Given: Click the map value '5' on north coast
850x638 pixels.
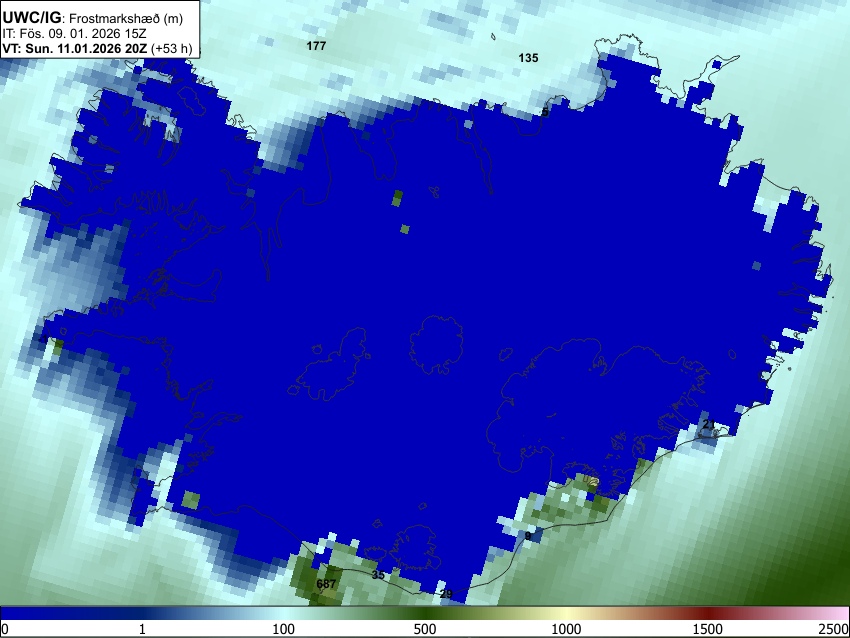Looking at the screenshot, I should [545, 112].
